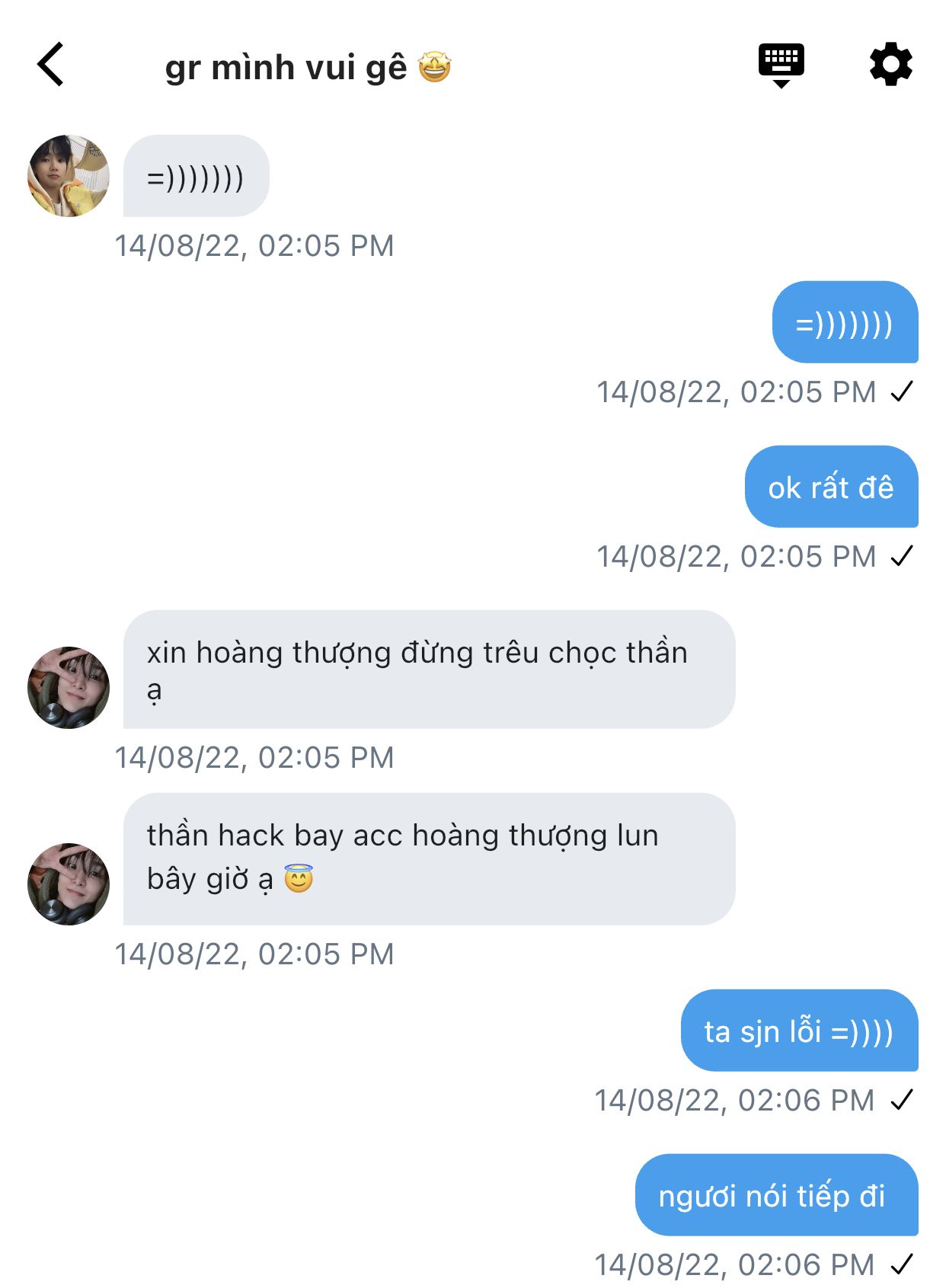This screenshot has height=1288, width=946.
Task: Open the avatar beside the "thần hack bay acc" message
Action: pyautogui.click(x=69, y=884)
